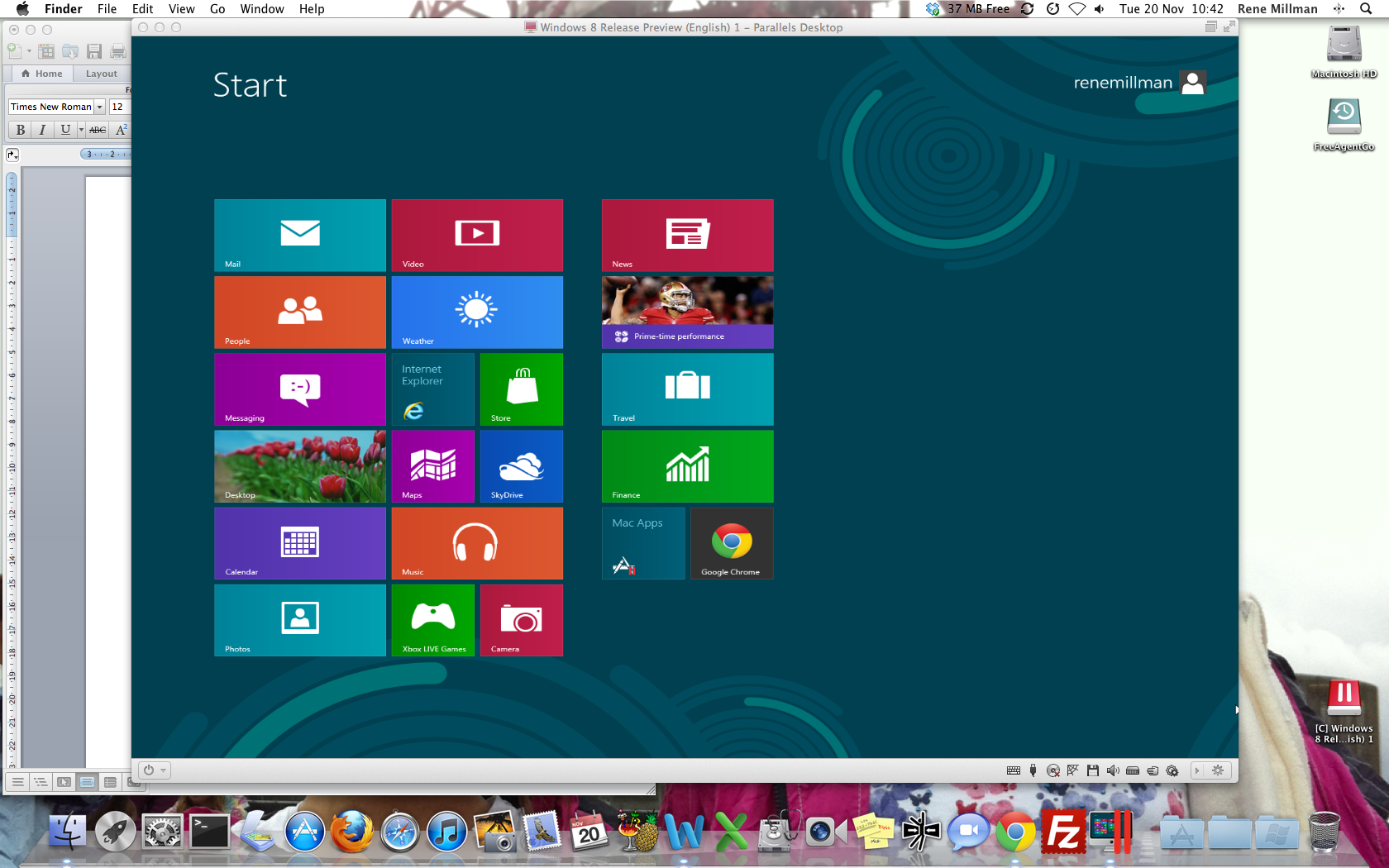
Task: Click the renemillman user account picture
Action: [x=1193, y=83]
